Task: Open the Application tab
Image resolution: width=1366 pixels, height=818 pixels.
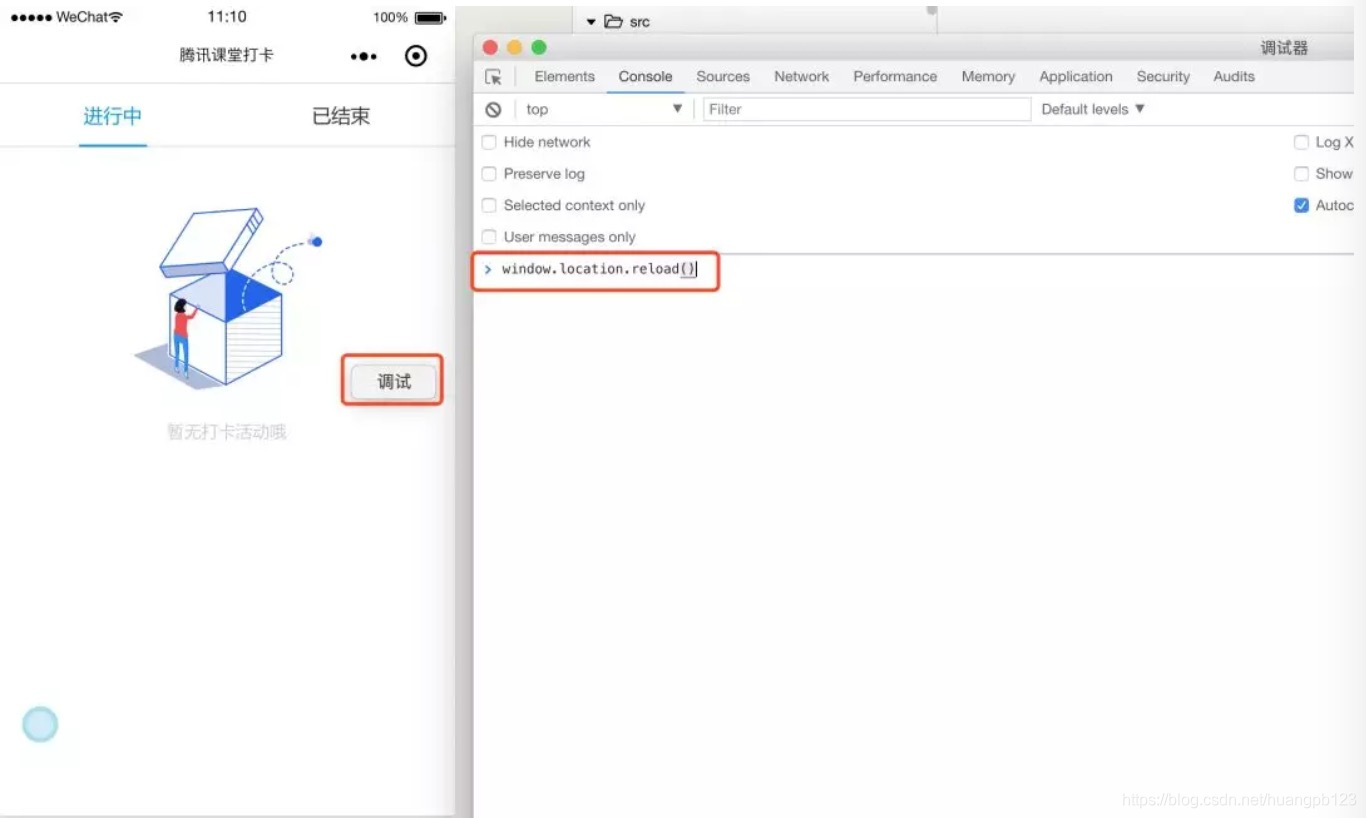Action: point(1076,77)
